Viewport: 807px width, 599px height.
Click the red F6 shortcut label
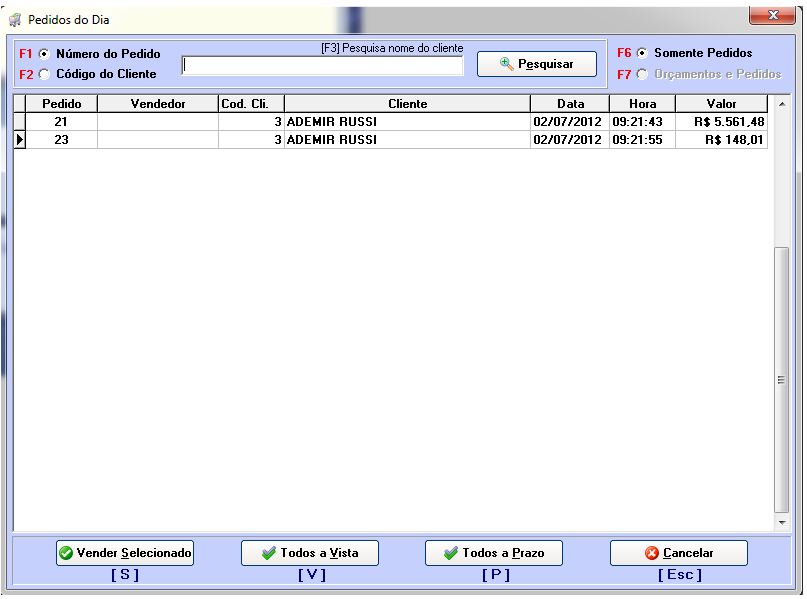624,53
